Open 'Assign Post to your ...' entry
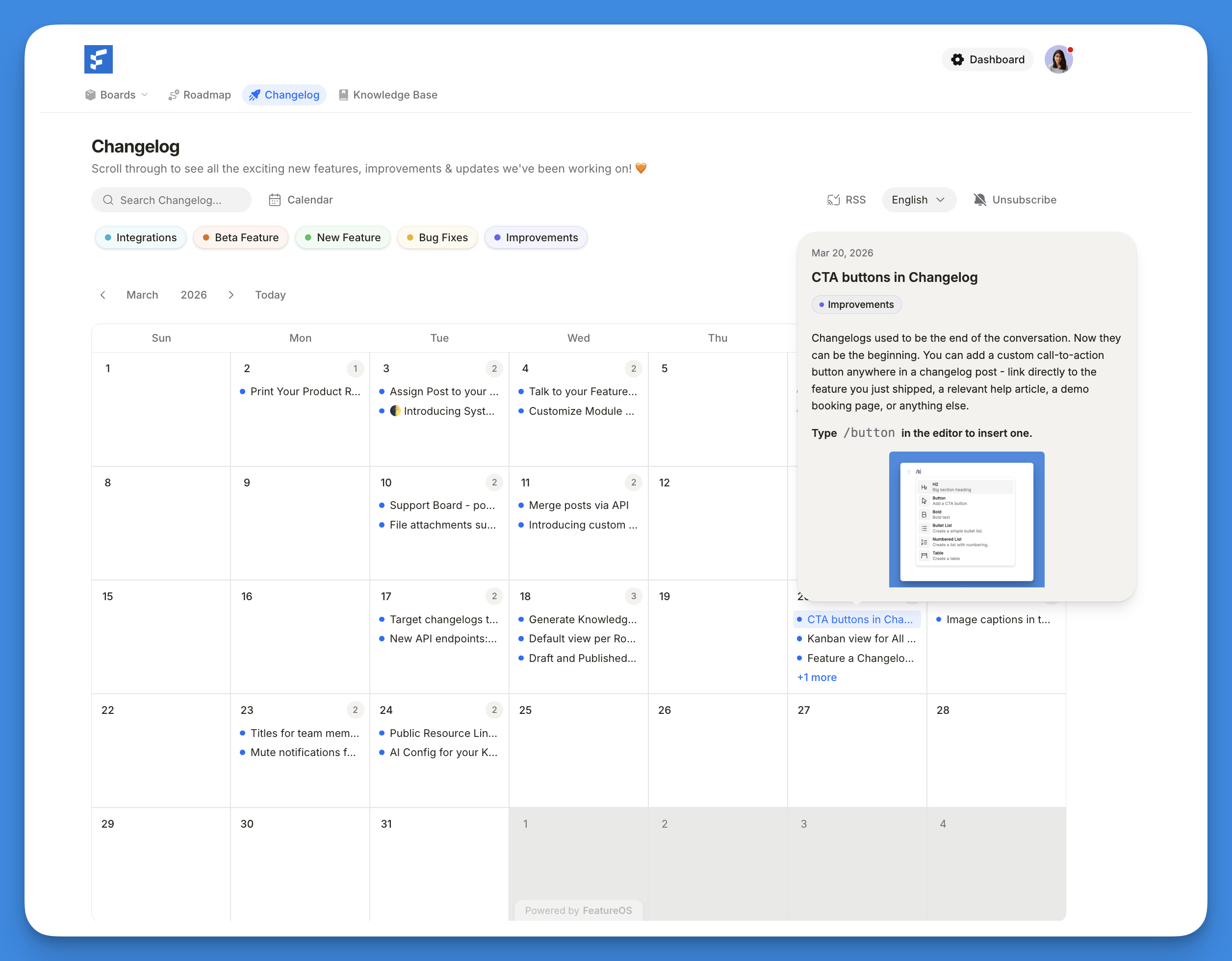The height and width of the screenshot is (961, 1232). tap(439, 391)
